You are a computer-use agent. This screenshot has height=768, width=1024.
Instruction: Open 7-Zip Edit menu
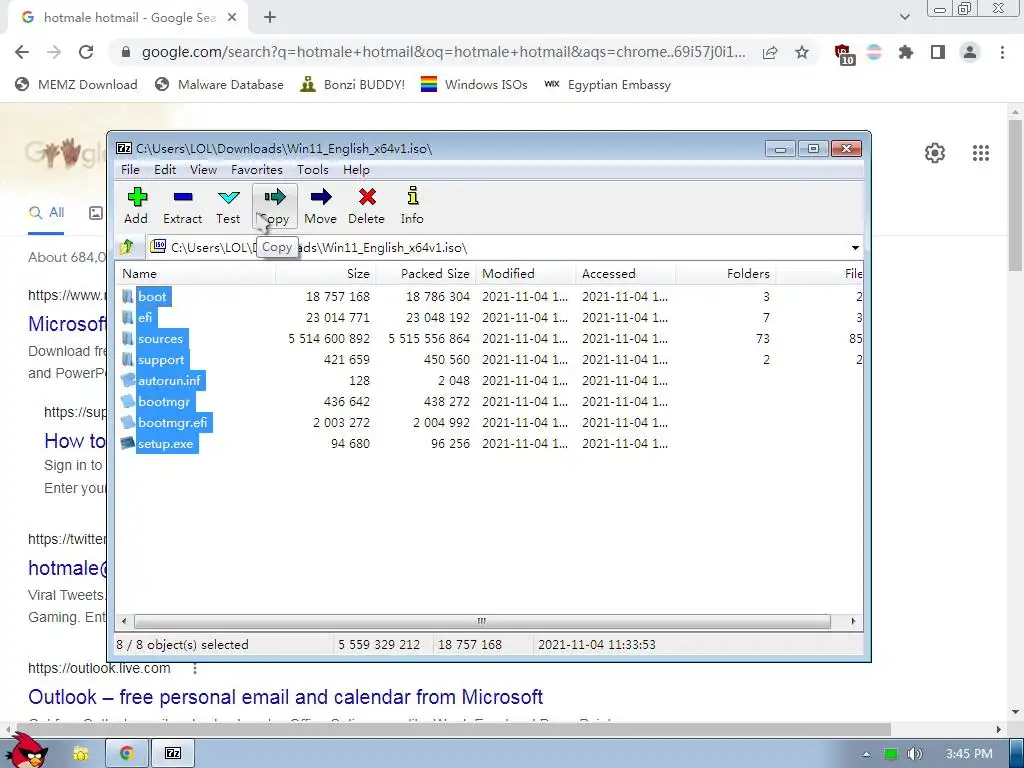coord(165,170)
